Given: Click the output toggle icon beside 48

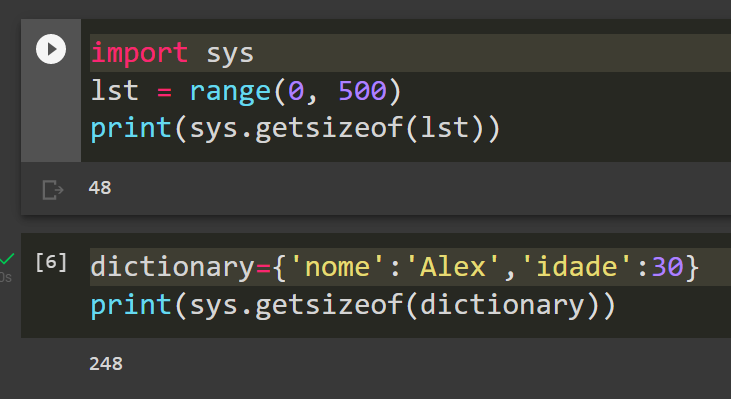Looking at the screenshot, I should [53, 190].
